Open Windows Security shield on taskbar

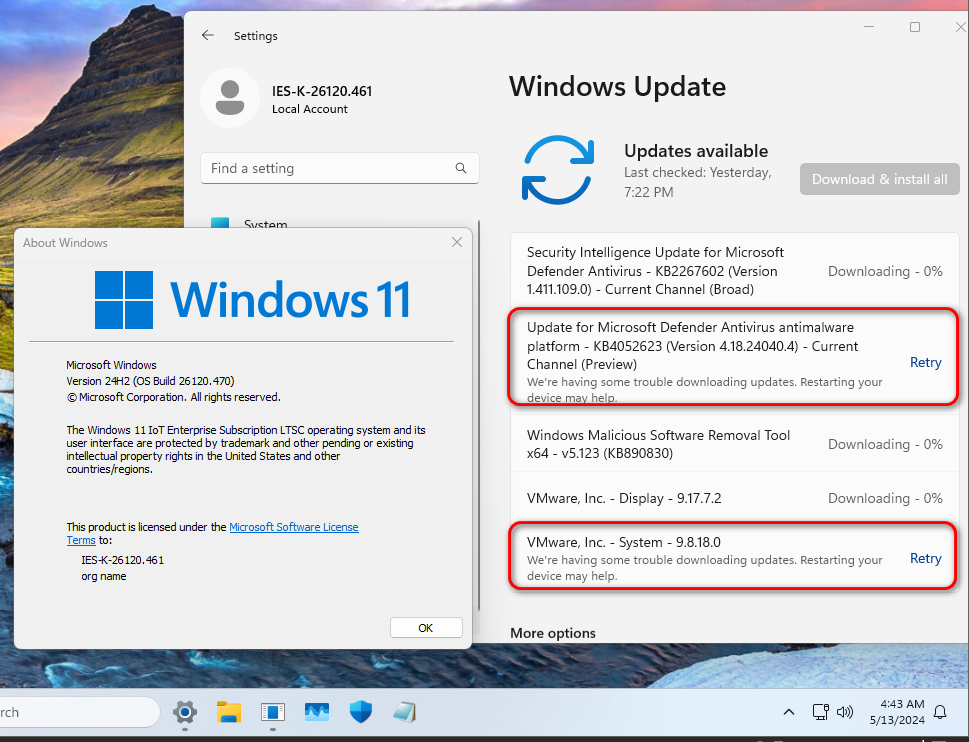(x=361, y=712)
